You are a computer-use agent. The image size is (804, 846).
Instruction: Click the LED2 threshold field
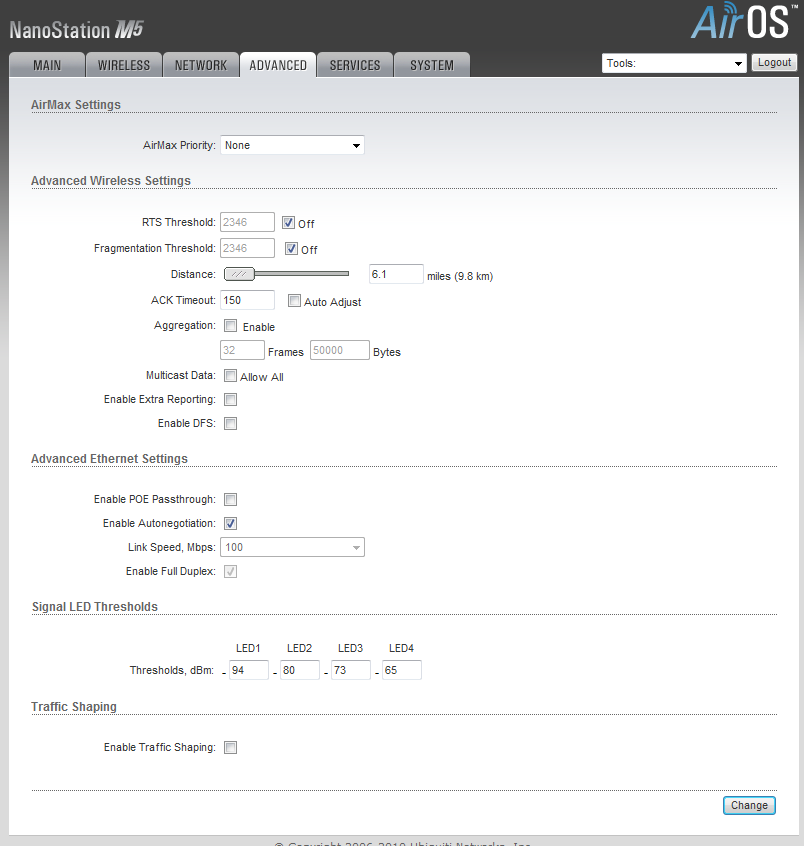coord(299,670)
